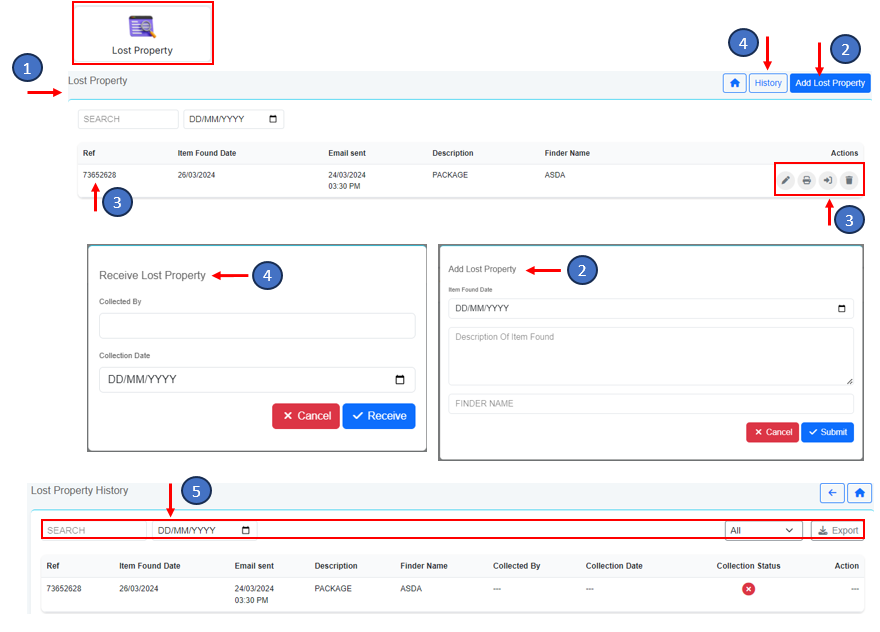Edit lost property record with pencil icon
Viewport: 880px width, 632px height.
click(x=786, y=180)
